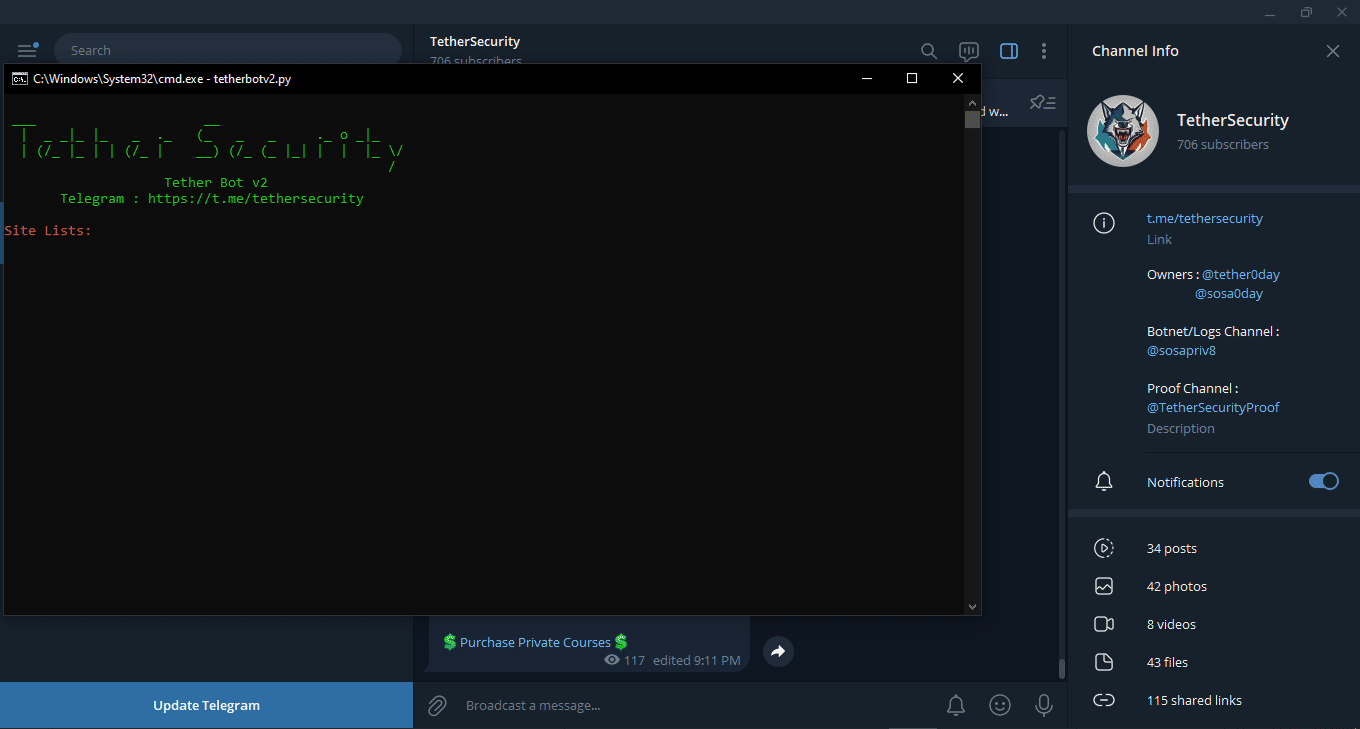The image size is (1360, 729).
Task: Toggle the side panel icon in header
Action: coord(1009,51)
